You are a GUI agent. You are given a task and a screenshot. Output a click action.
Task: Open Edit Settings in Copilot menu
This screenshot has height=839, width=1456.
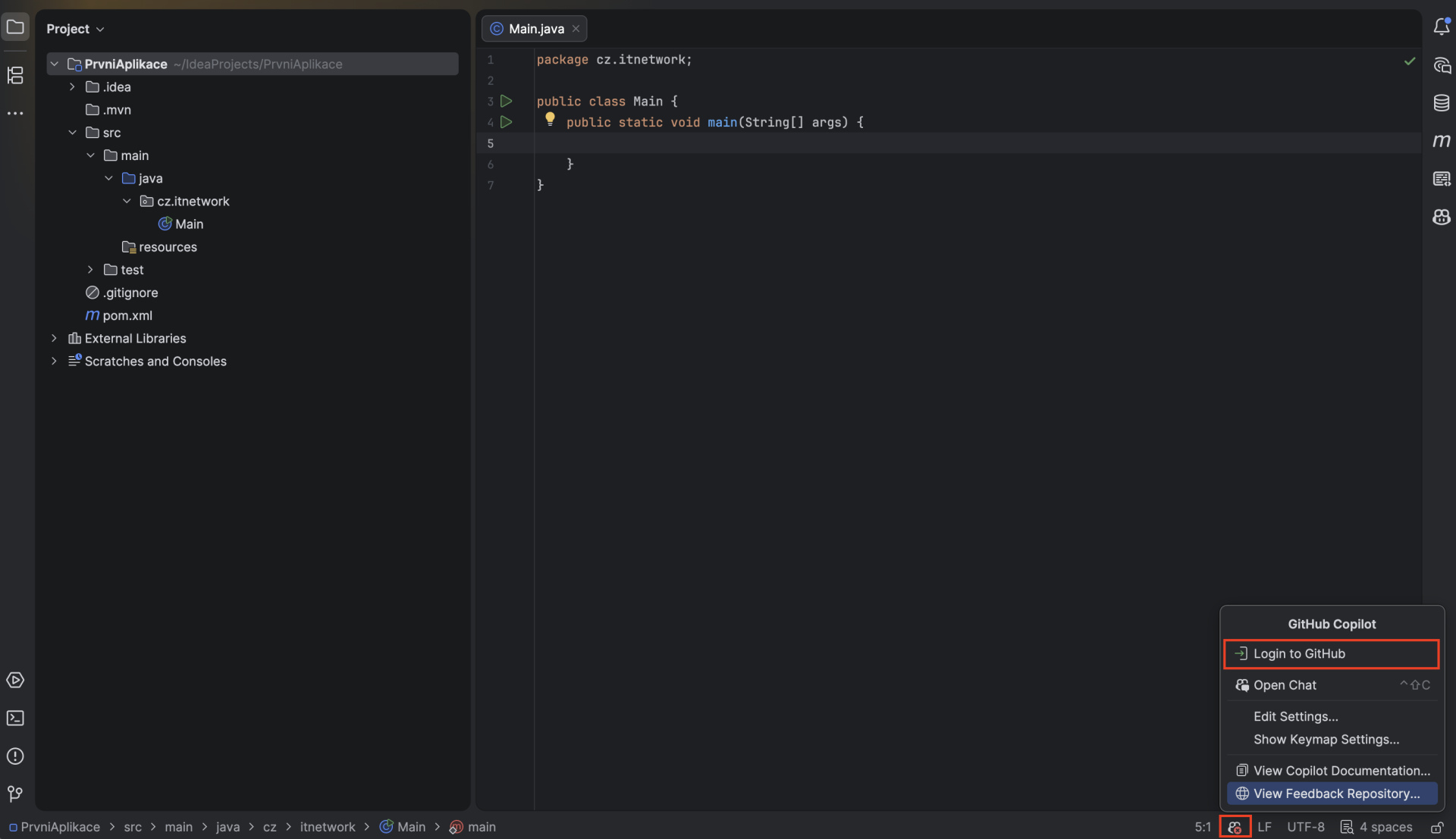(x=1295, y=716)
